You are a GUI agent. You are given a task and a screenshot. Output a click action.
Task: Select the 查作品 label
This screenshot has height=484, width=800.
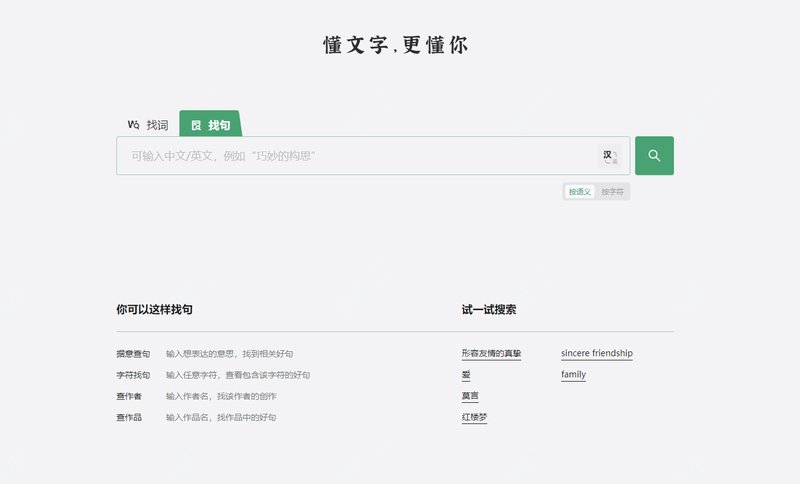pyautogui.click(x=128, y=417)
